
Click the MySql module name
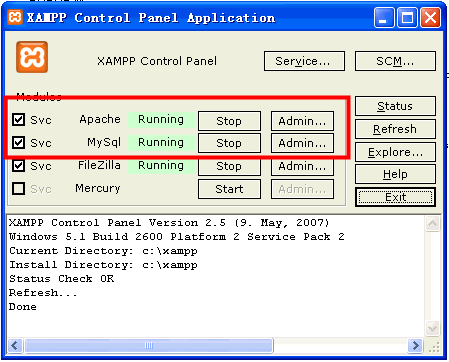104,142
